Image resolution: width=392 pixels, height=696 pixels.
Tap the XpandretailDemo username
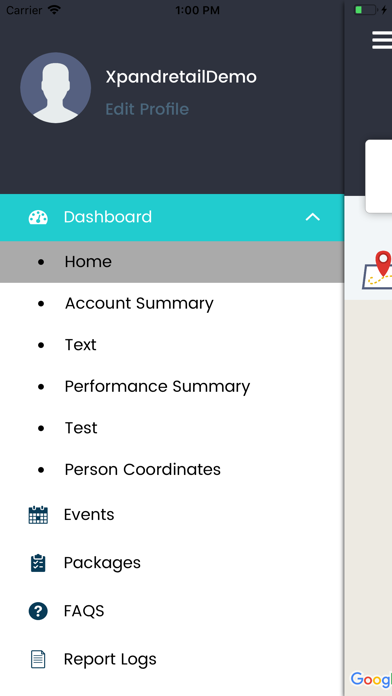181,77
